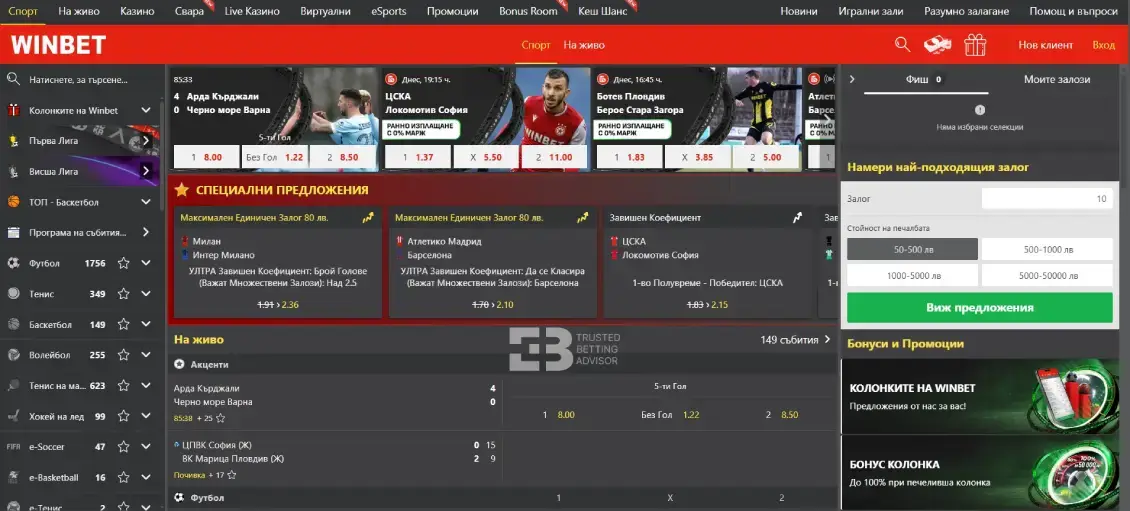Click the Тенис ball icon in sidebar
The width and height of the screenshot is (1130, 511).
coord(13,293)
